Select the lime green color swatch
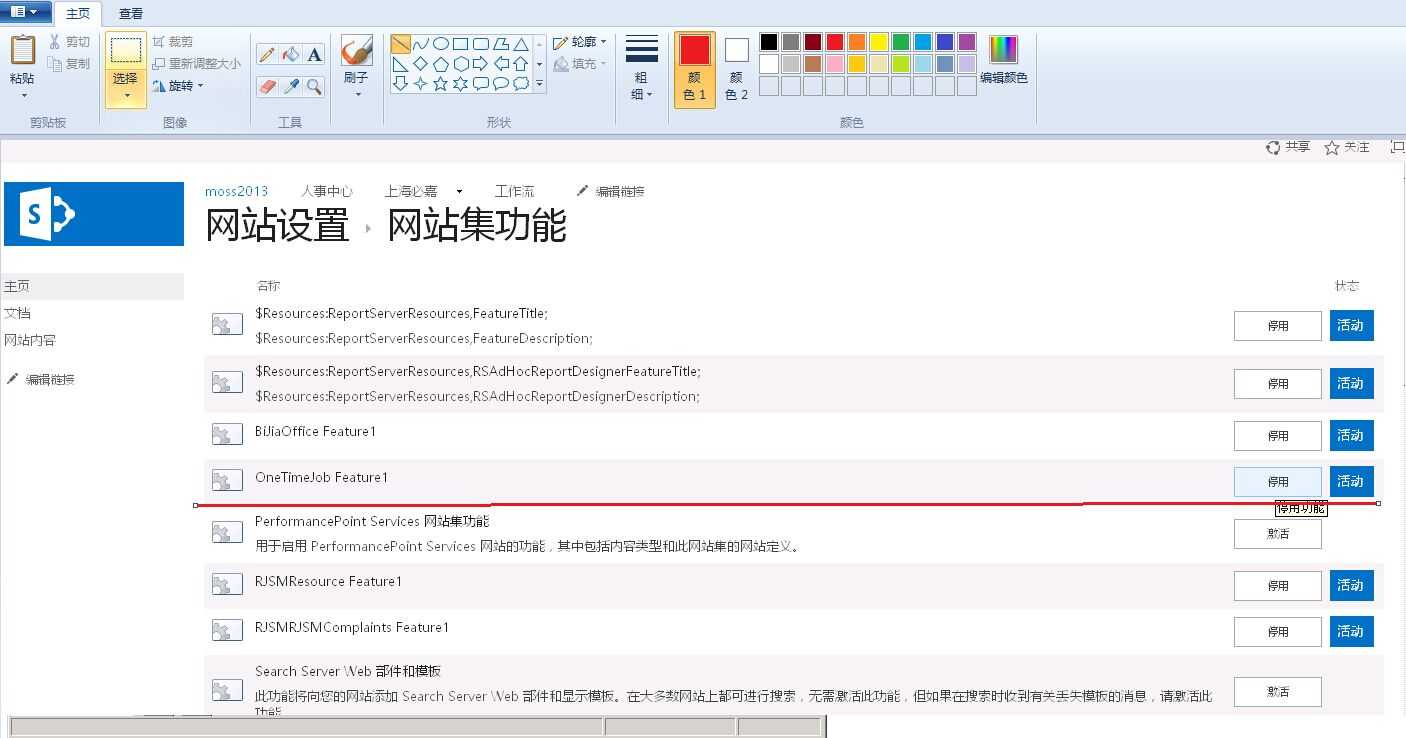This screenshot has height=738, width=1406. coord(901,64)
